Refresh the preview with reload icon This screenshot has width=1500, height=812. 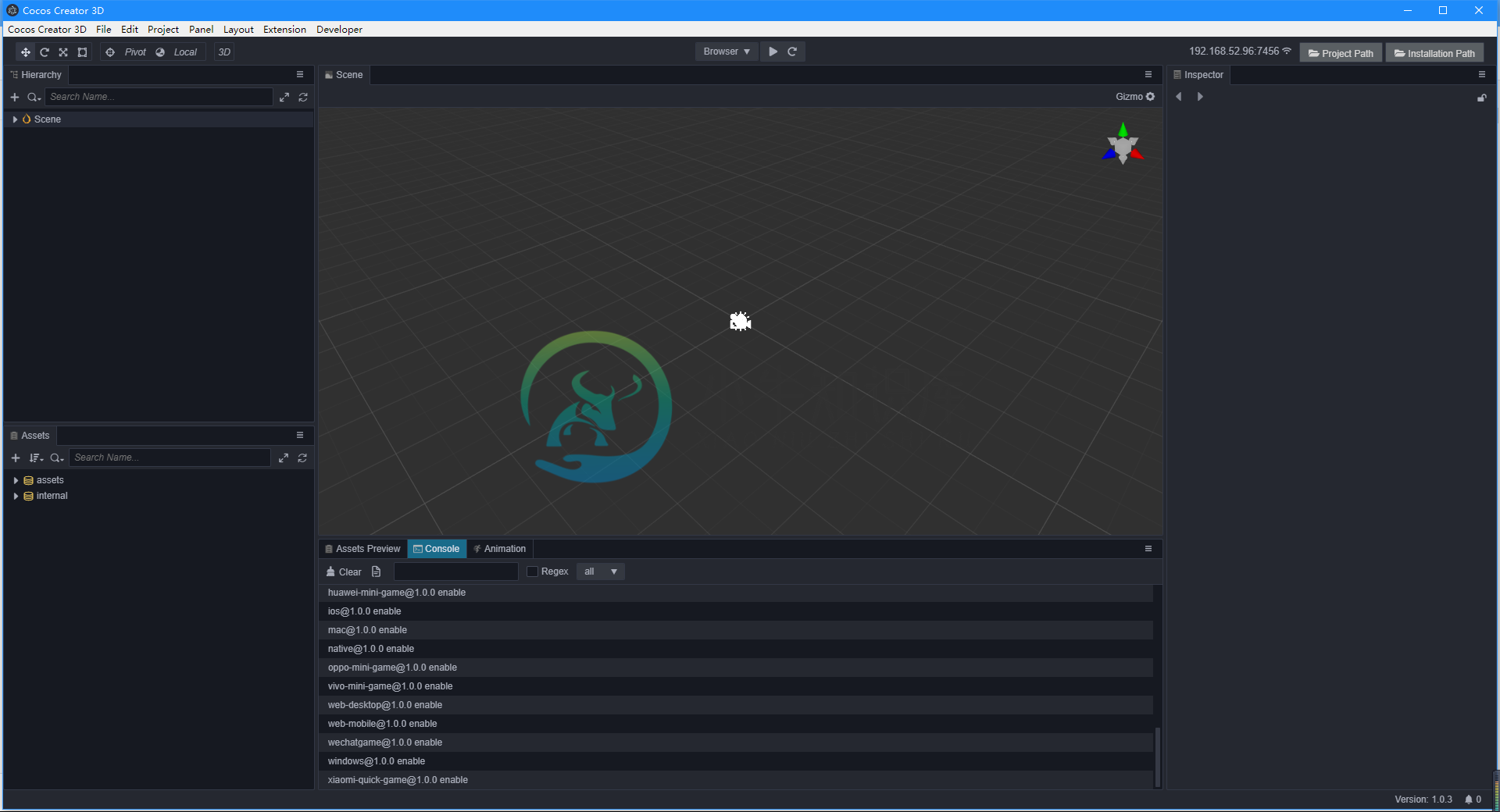tap(792, 52)
